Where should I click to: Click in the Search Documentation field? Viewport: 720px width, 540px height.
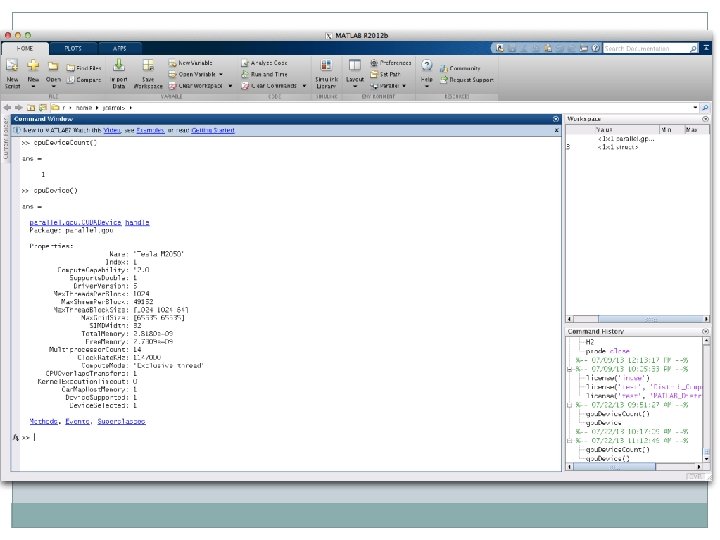[x=646, y=48]
